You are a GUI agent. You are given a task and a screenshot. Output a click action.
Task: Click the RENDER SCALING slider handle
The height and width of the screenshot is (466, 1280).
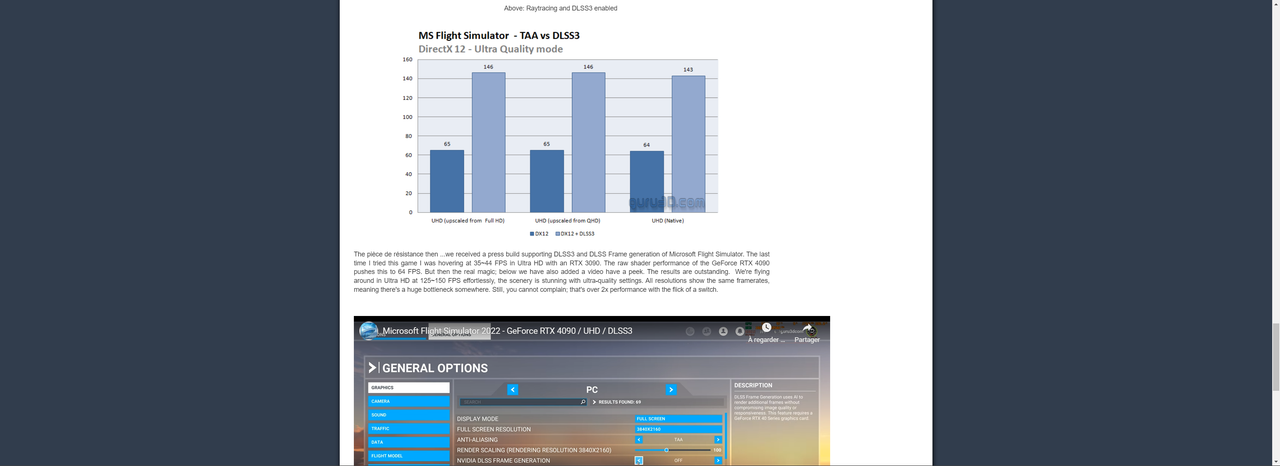(x=666, y=450)
